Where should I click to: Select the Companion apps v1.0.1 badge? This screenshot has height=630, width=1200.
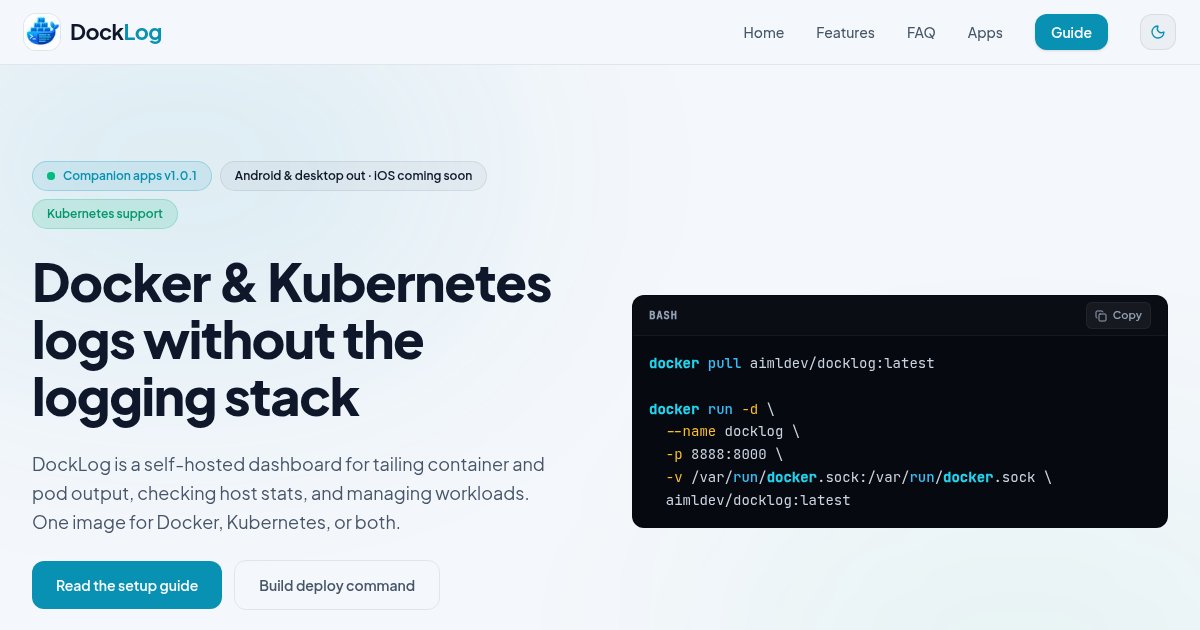[x=122, y=176]
